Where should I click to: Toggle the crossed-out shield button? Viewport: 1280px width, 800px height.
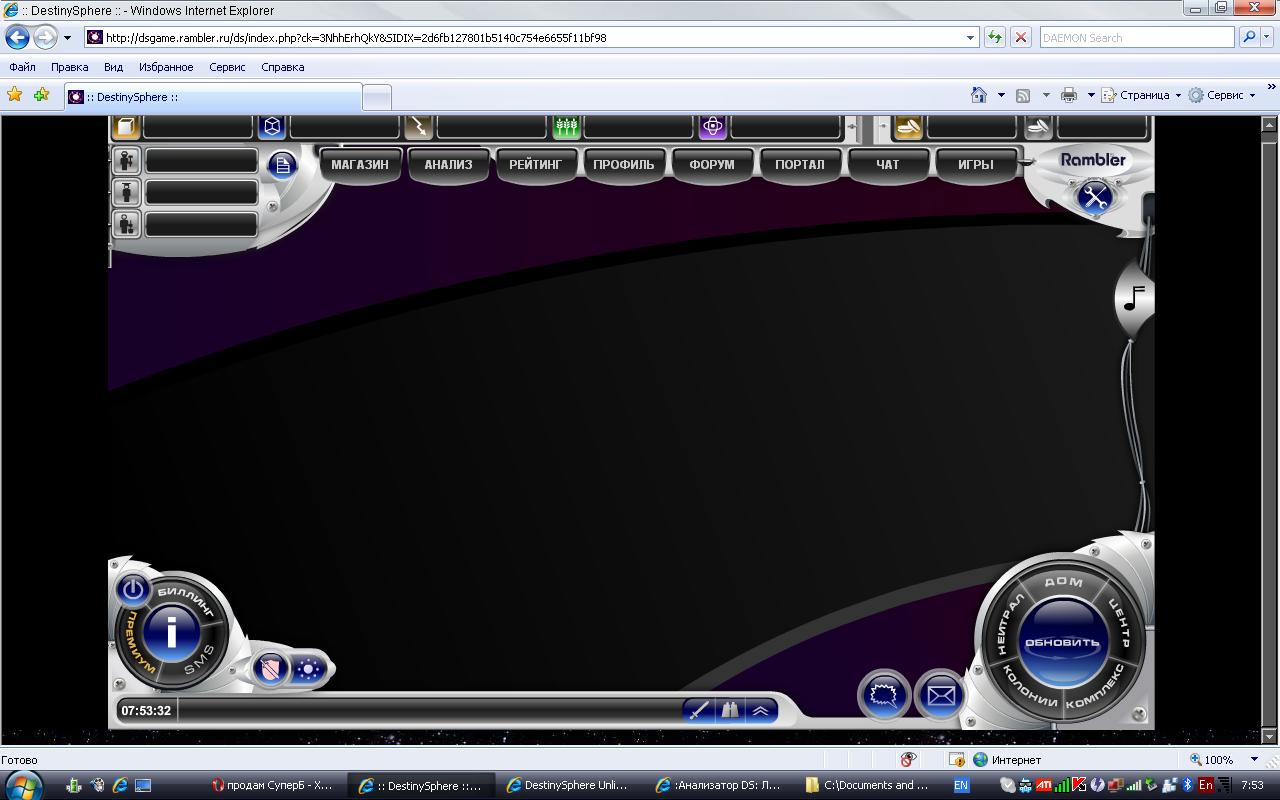coord(271,669)
